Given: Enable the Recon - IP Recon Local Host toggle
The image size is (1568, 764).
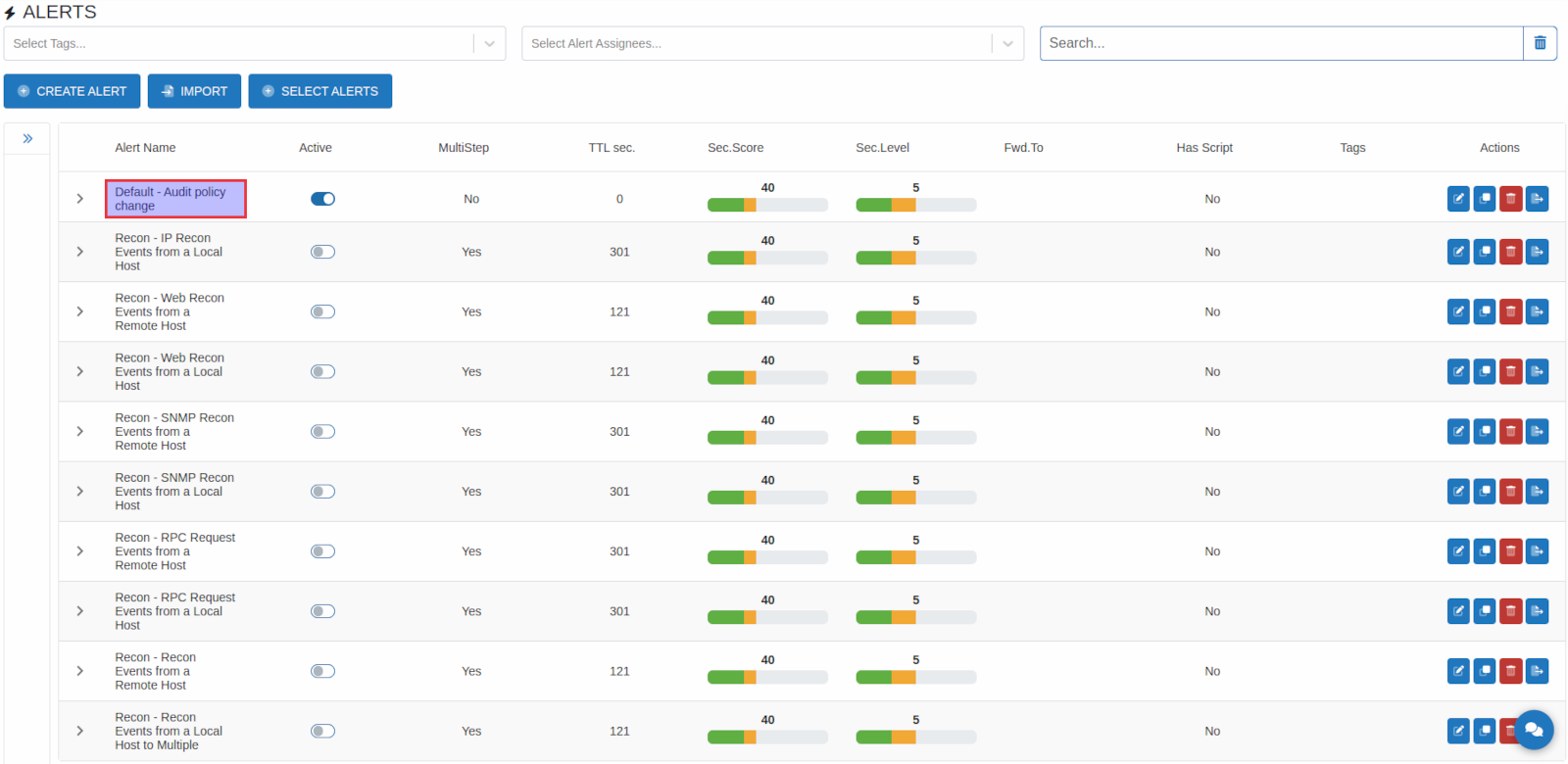Looking at the screenshot, I should [322, 252].
